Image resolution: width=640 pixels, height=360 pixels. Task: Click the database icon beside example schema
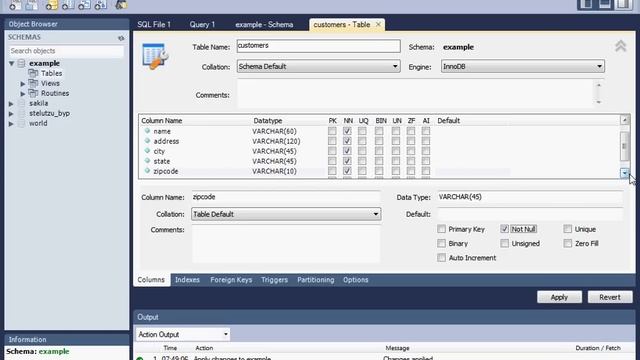(22, 63)
